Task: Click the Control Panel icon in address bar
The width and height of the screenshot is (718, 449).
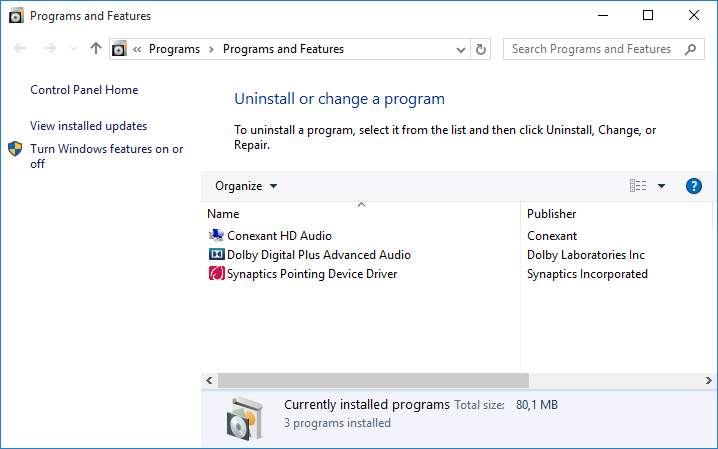Action: pos(119,49)
